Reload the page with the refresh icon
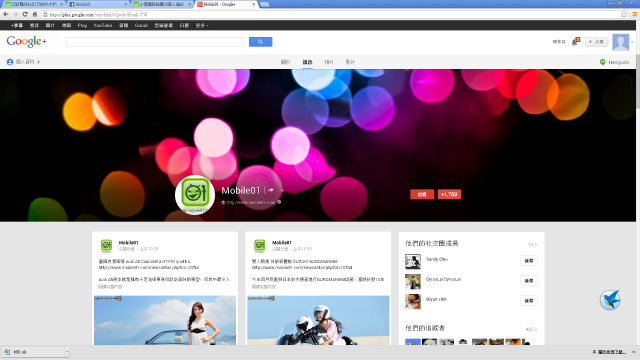 pyautogui.click(x=25, y=14)
